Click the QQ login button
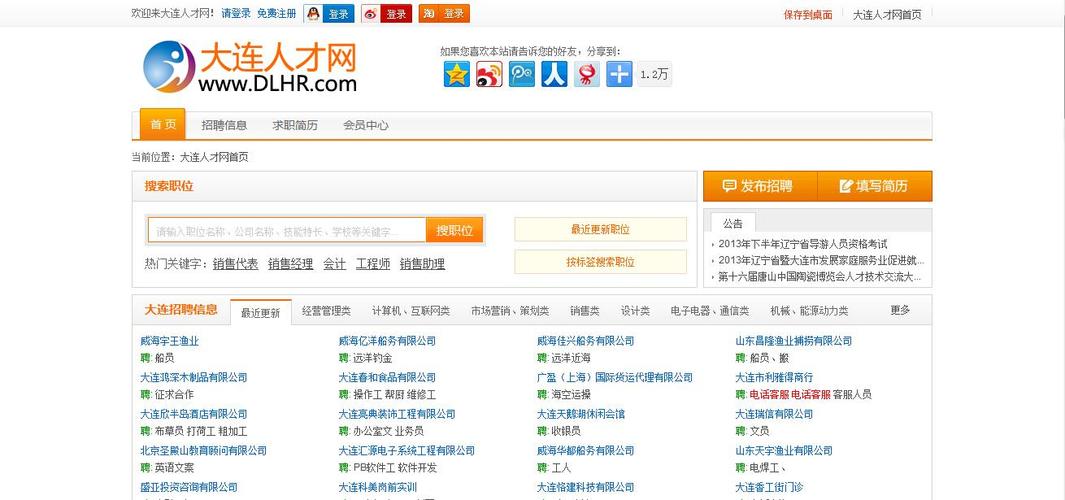Screen dimensions: 1065x500 click(329, 14)
